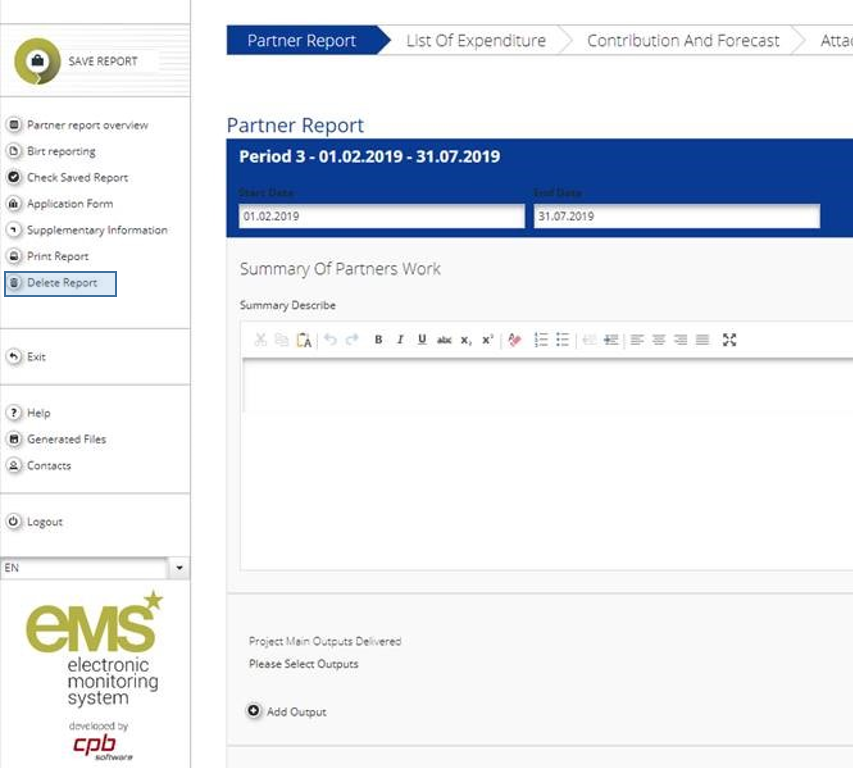Click the remove format eraser icon
Viewport: 853px width, 768px height.
point(515,340)
